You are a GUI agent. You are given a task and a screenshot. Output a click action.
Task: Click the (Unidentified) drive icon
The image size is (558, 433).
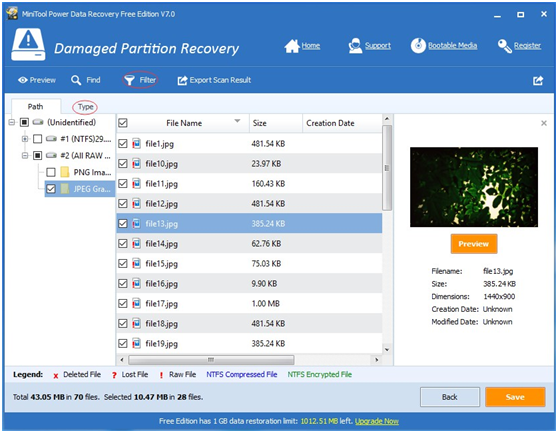click(x=38, y=122)
